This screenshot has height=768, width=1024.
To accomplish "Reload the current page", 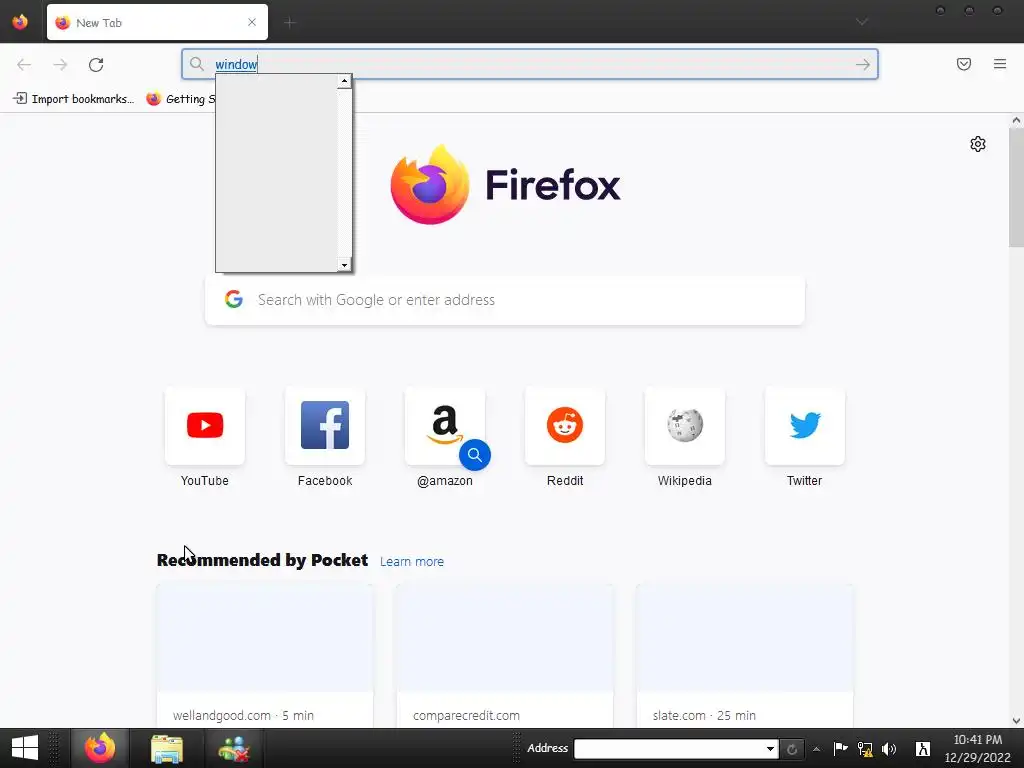I will pyautogui.click(x=96, y=65).
